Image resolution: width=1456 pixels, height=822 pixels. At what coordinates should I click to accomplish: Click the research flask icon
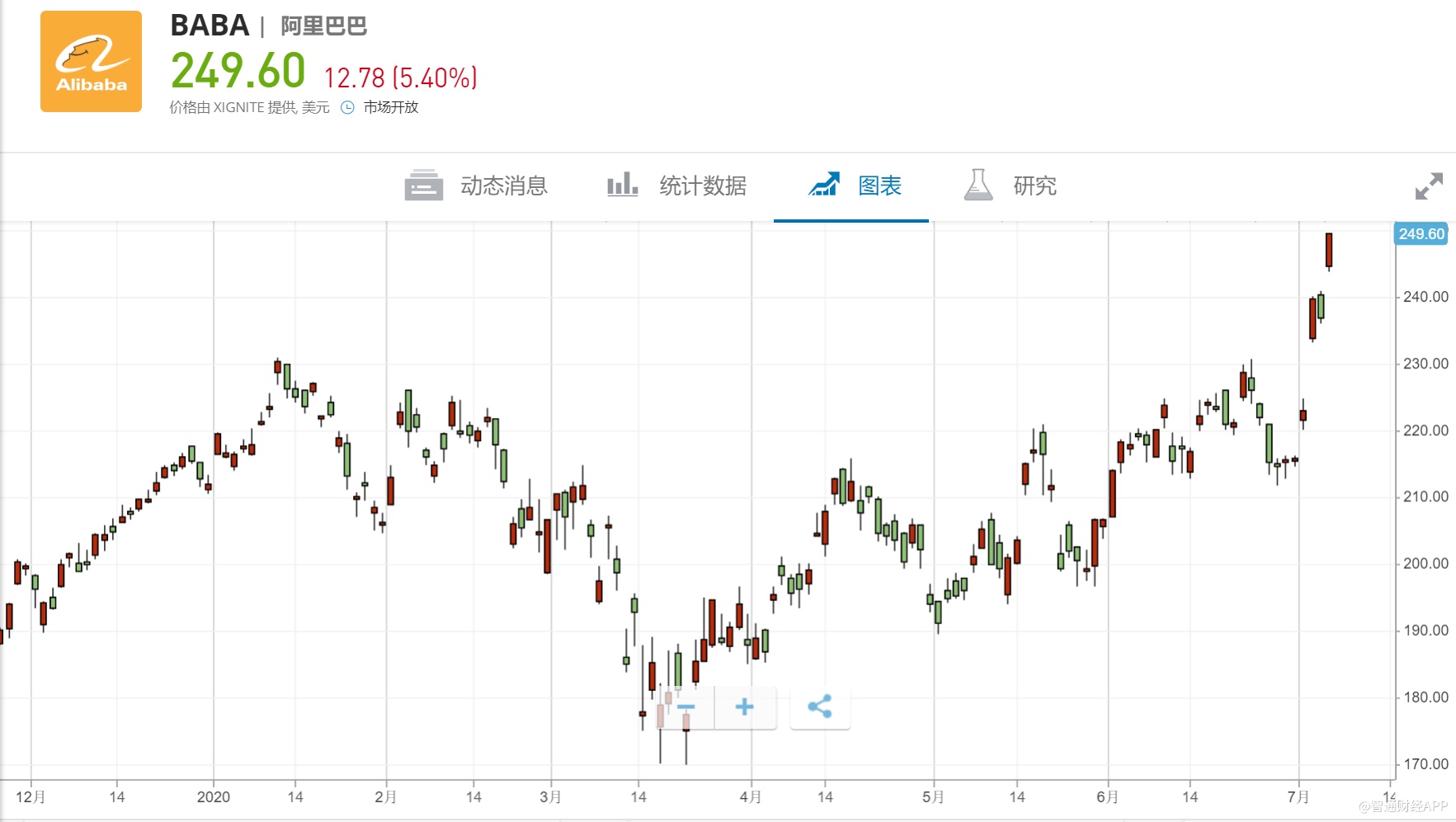click(x=978, y=186)
